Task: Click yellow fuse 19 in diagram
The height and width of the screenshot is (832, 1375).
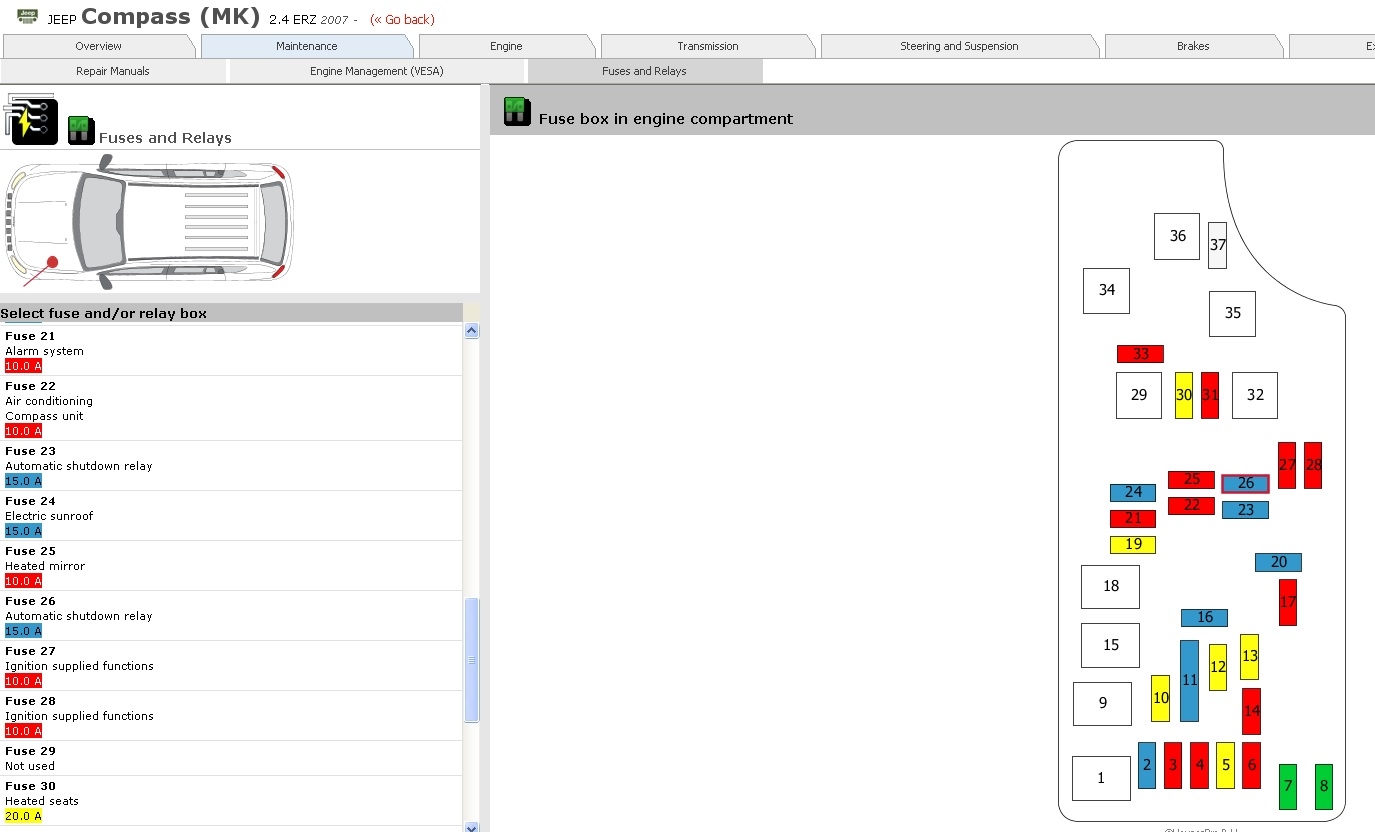Action: (1133, 545)
